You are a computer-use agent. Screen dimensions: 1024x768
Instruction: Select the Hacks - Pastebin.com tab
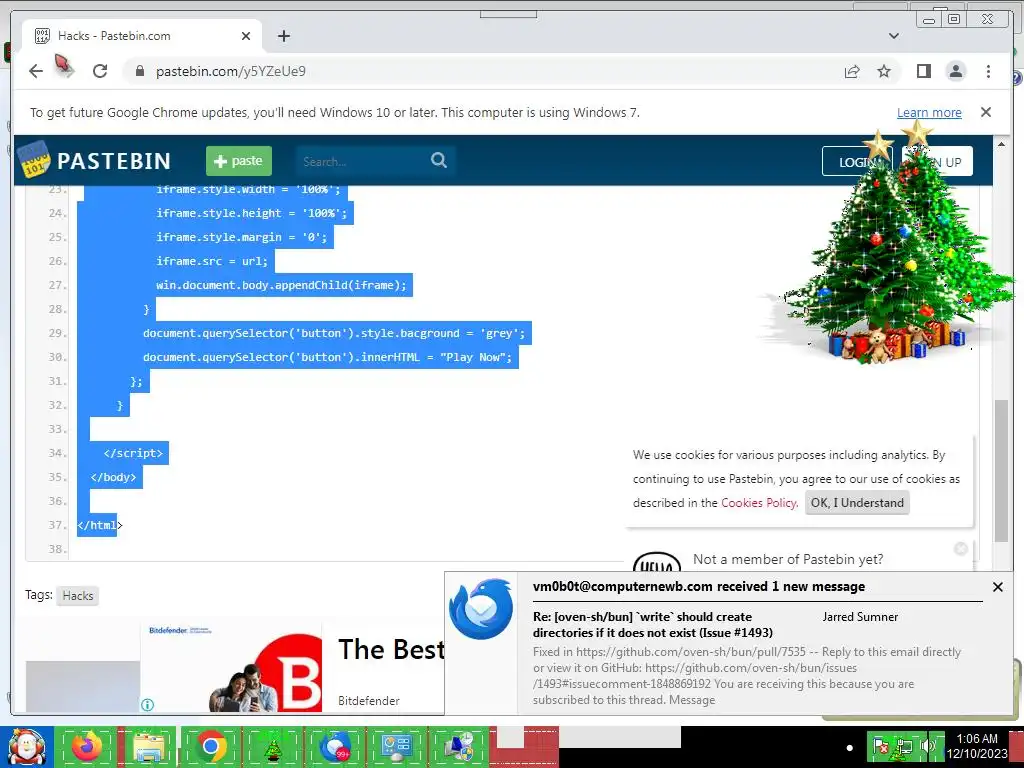(142, 36)
